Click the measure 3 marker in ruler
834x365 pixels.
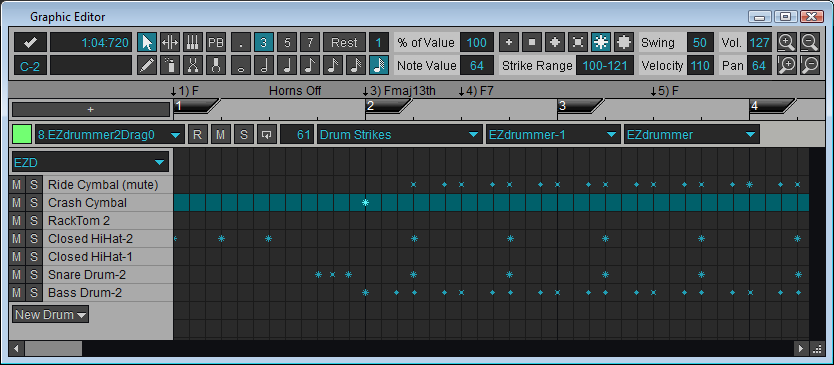click(579, 106)
